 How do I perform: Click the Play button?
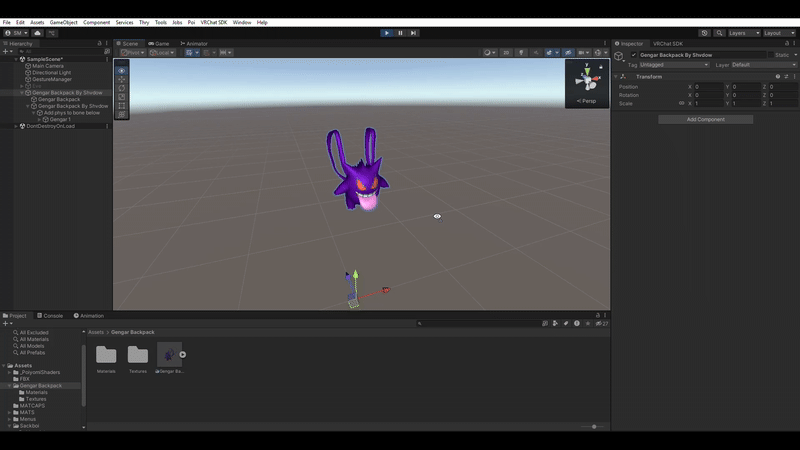tap(387, 33)
